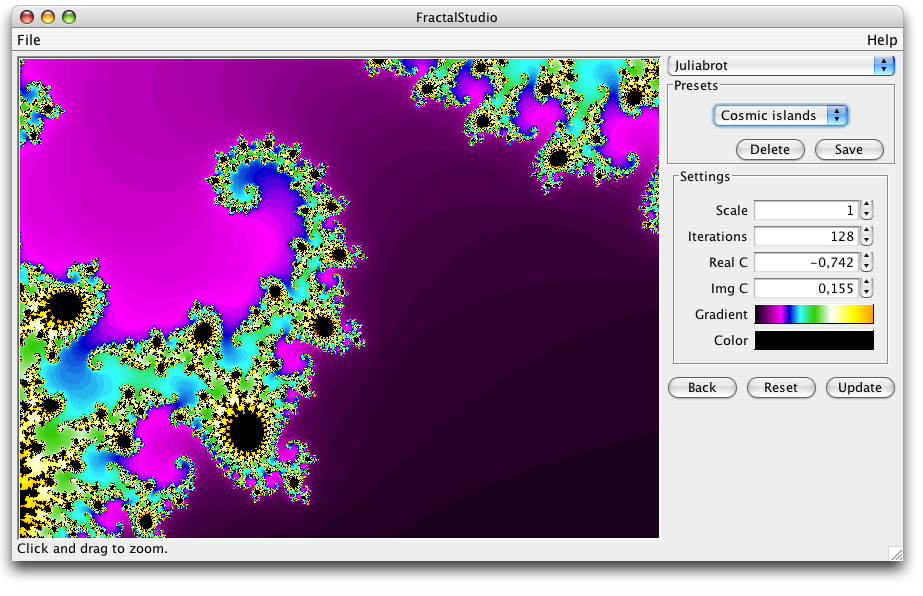Click the Img C value field
Screen dimensions: 923x596
pyautogui.click(x=805, y=288)
